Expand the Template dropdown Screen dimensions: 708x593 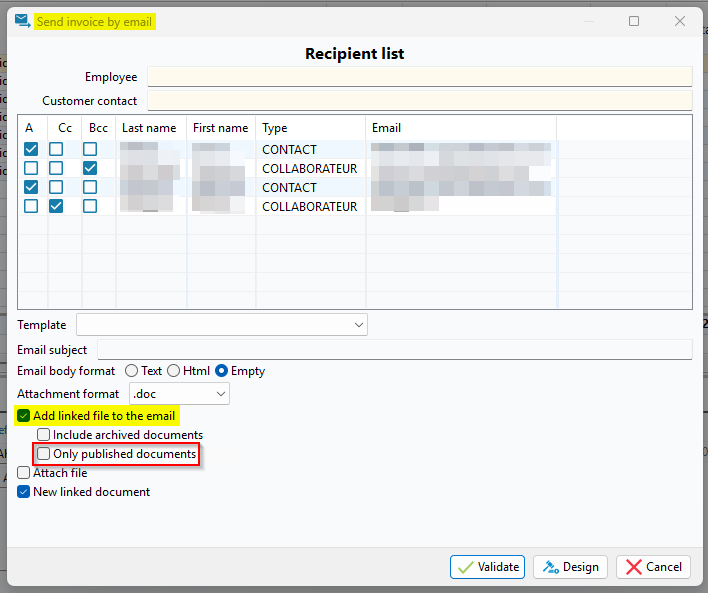(x=359, y=325)
